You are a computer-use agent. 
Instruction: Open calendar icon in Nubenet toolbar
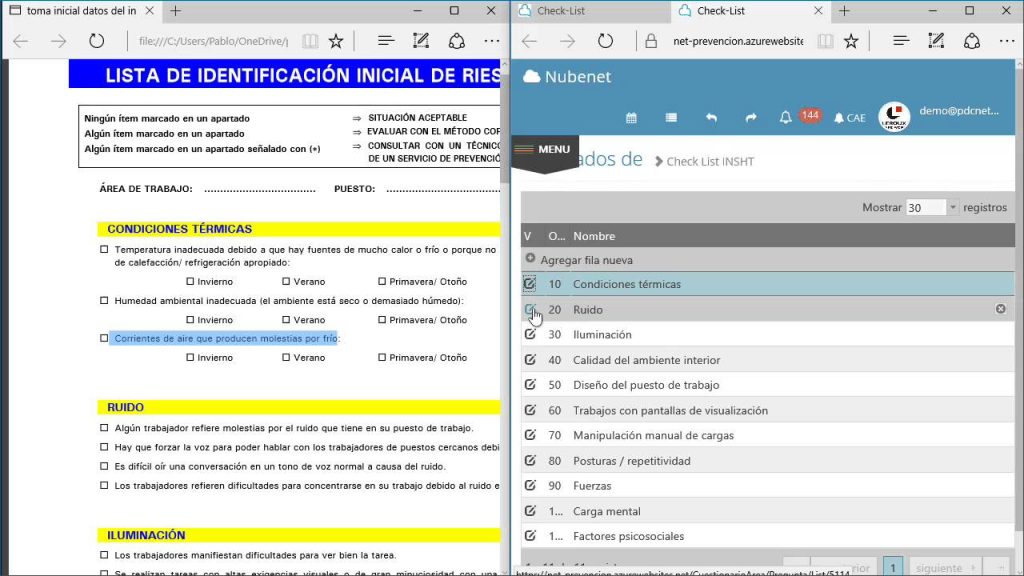(x=631, y=118)
